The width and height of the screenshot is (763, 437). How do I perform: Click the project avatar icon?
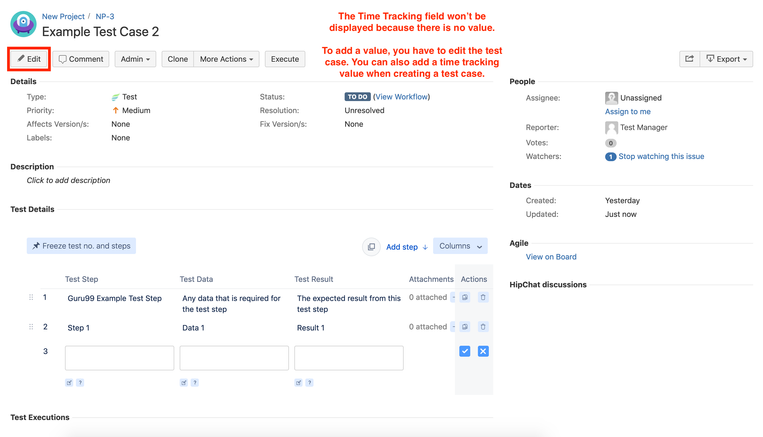coord(23,24)
